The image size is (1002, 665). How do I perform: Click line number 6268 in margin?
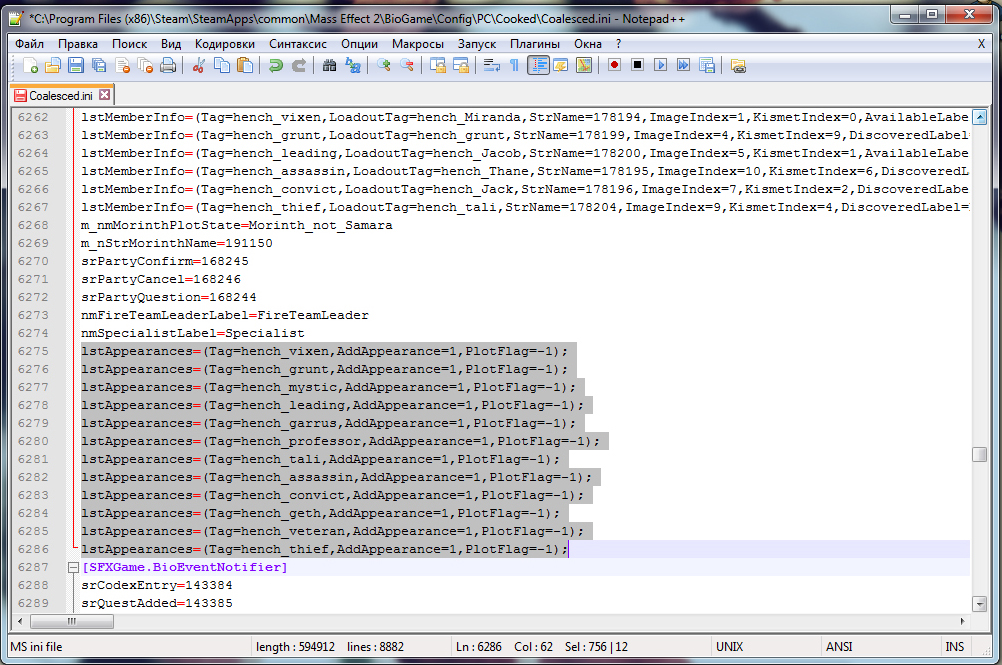coord(33,225)
